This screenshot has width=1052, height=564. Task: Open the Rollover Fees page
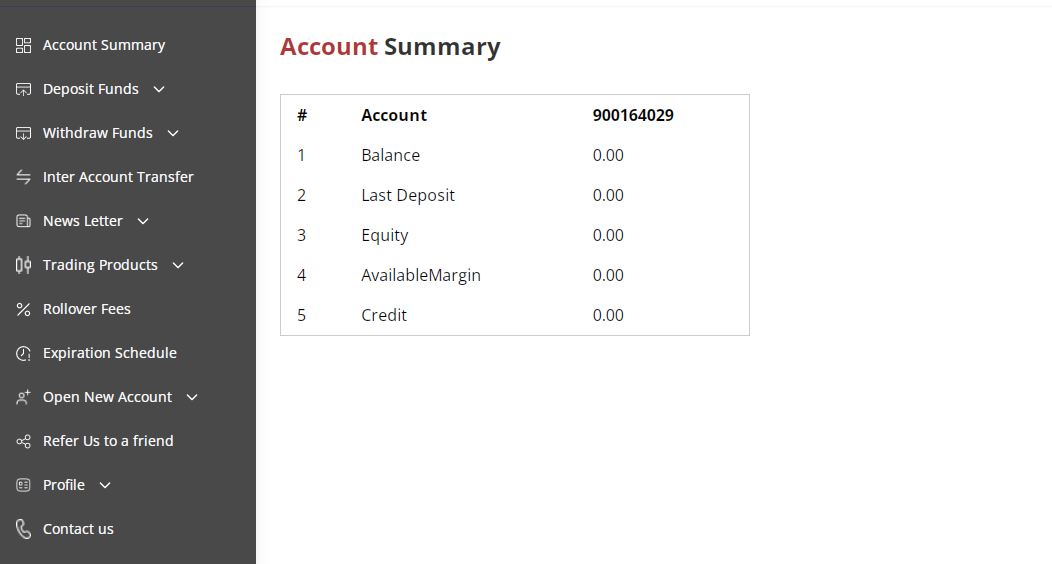(87, 309)
